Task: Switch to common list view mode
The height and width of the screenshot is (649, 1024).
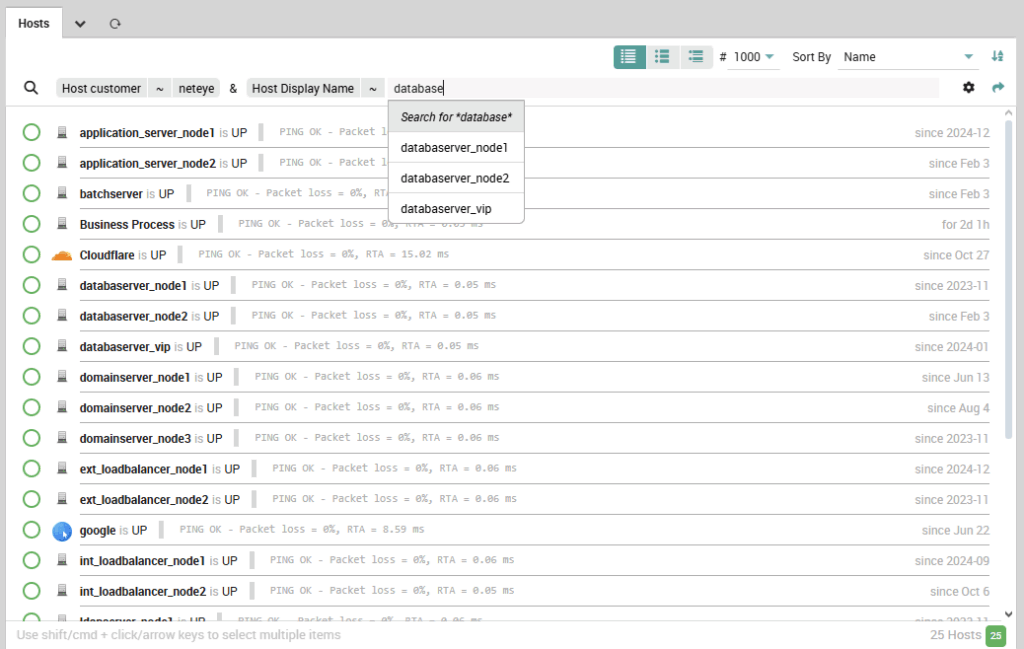Action: tap(662, 57)
